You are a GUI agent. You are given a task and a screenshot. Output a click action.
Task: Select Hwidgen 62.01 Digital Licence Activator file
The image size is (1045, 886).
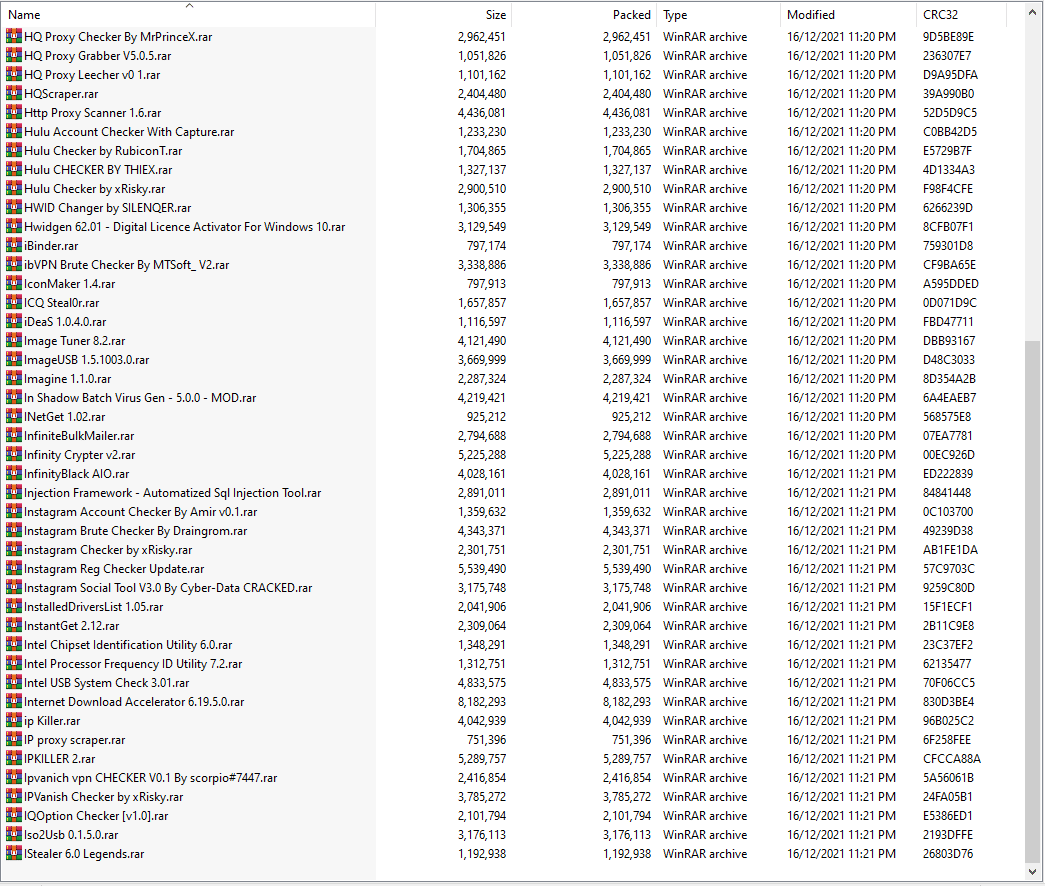(x=185, y=227)
